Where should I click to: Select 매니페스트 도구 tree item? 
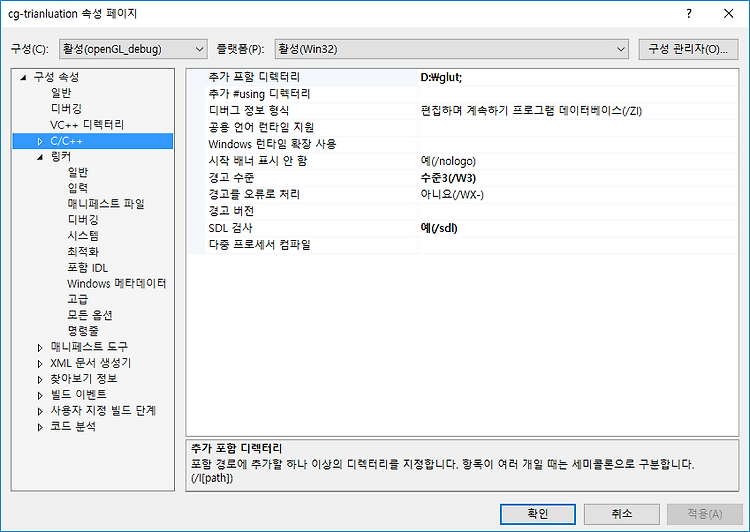click(89, 347)
